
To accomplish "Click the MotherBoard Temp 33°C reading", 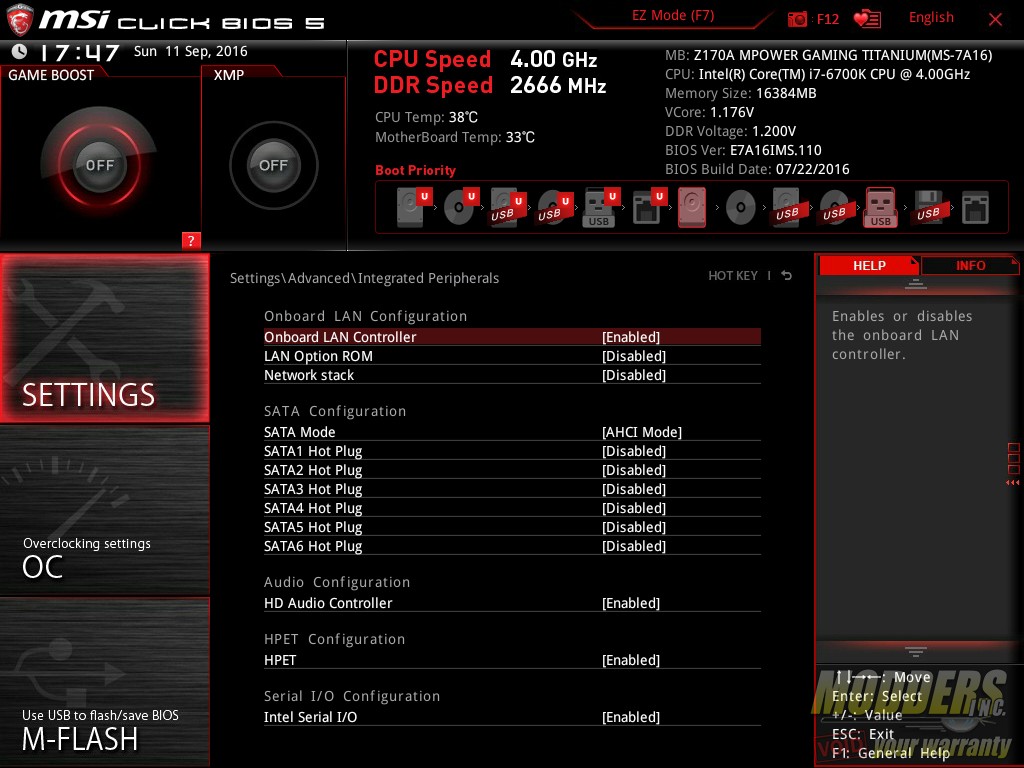I will (455, 137).
